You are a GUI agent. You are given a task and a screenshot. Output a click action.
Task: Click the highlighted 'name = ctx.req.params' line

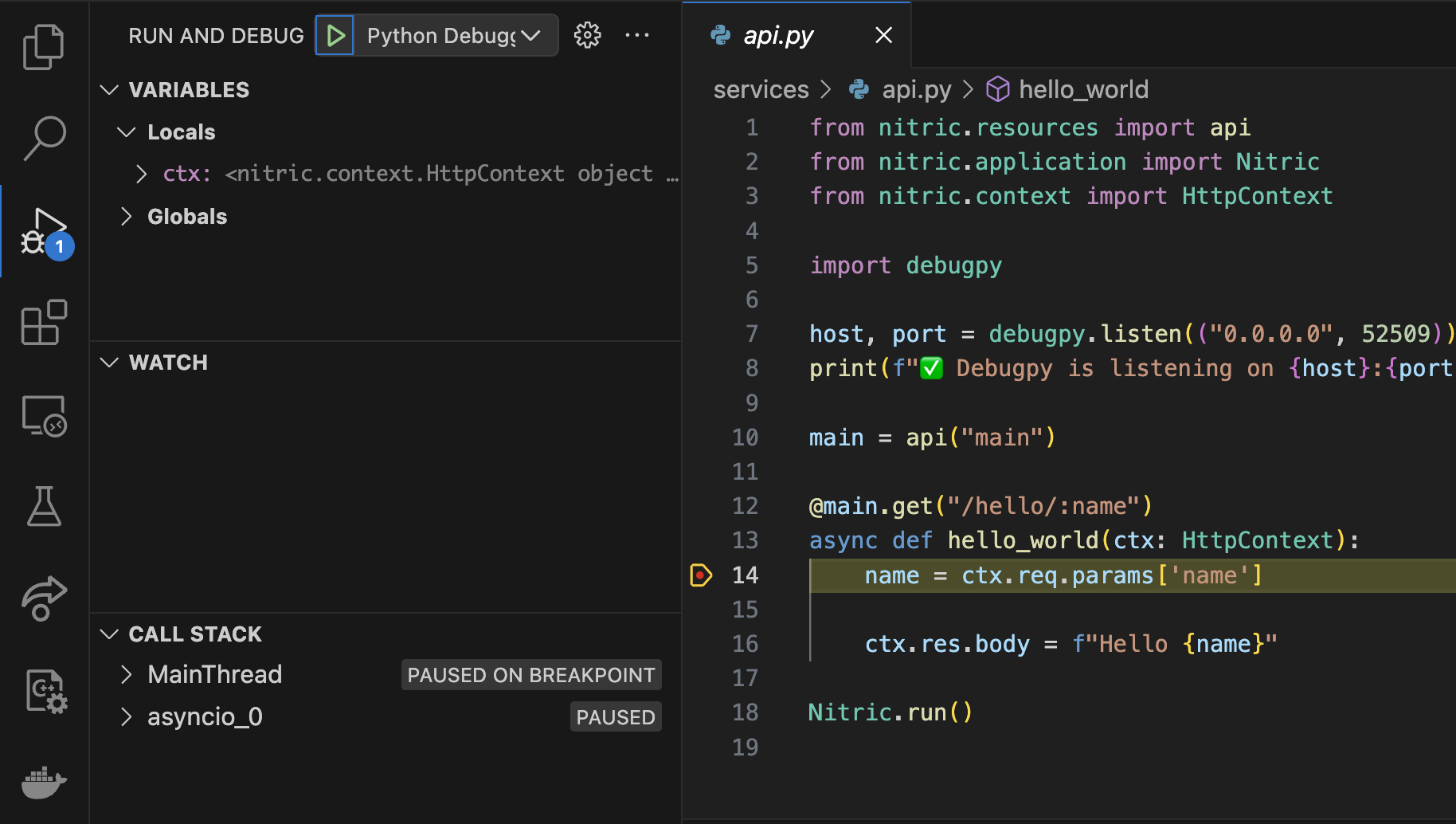point(1063,575)
